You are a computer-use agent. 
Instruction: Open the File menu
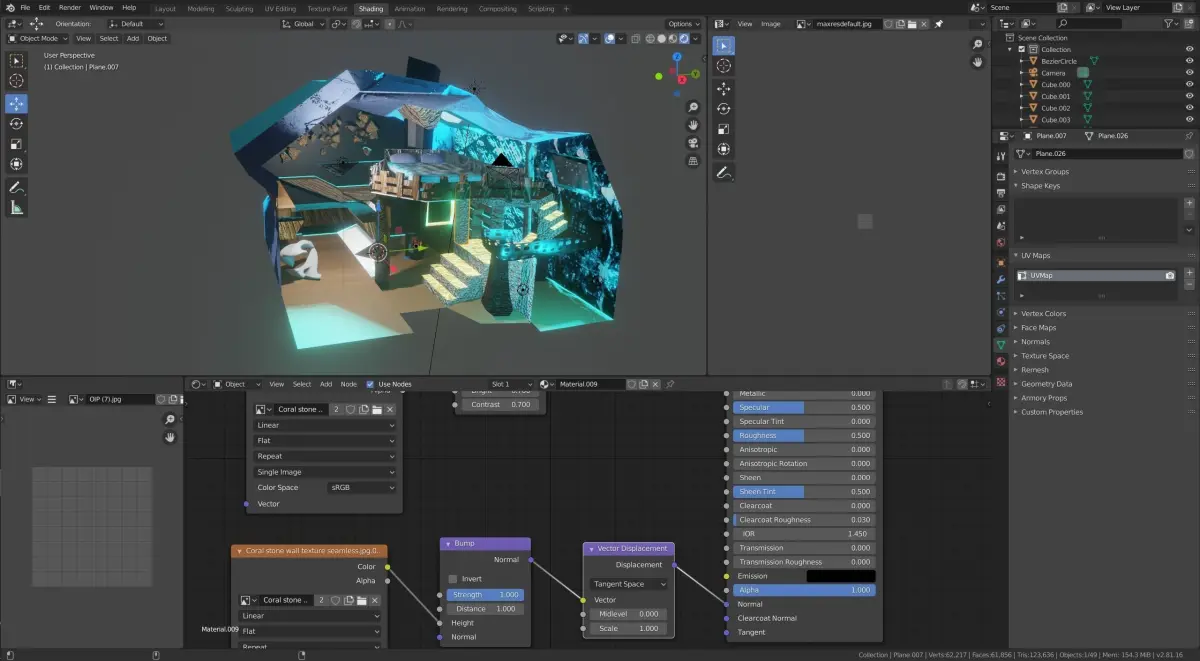point(27,7)
